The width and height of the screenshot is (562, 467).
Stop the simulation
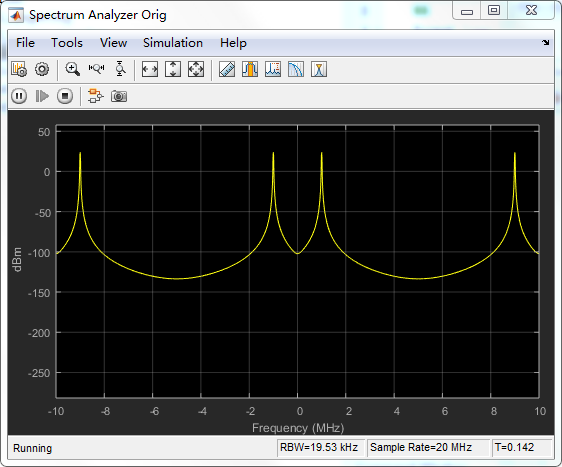coord(65,96)
